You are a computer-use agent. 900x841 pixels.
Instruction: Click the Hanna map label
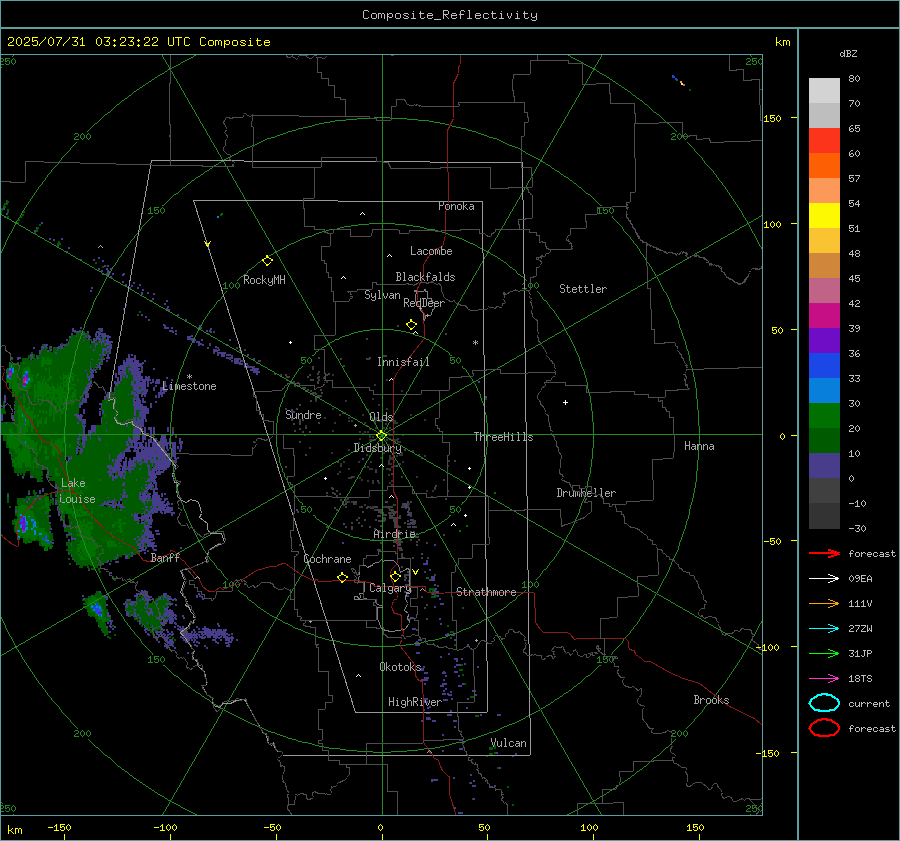click(x=699, y=446)
